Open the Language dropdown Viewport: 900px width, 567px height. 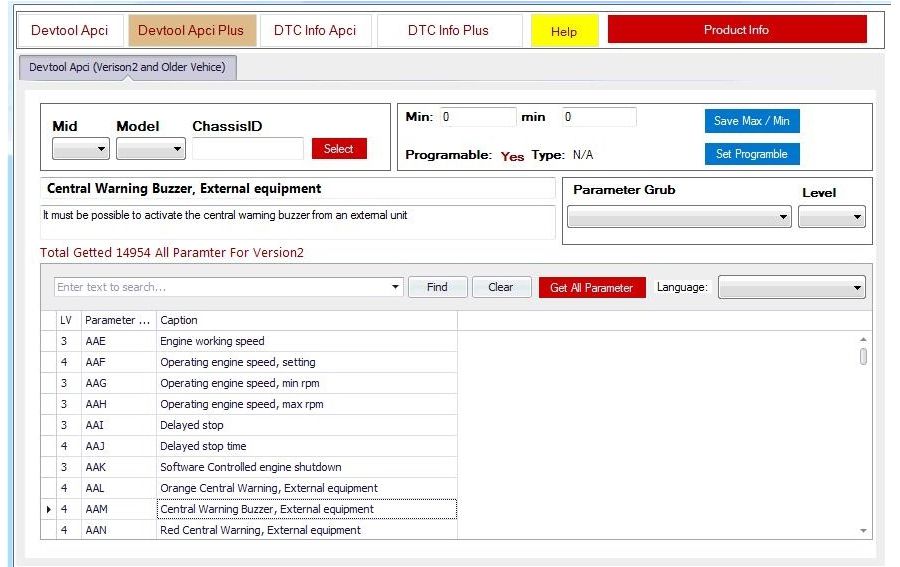coord(791,288)
